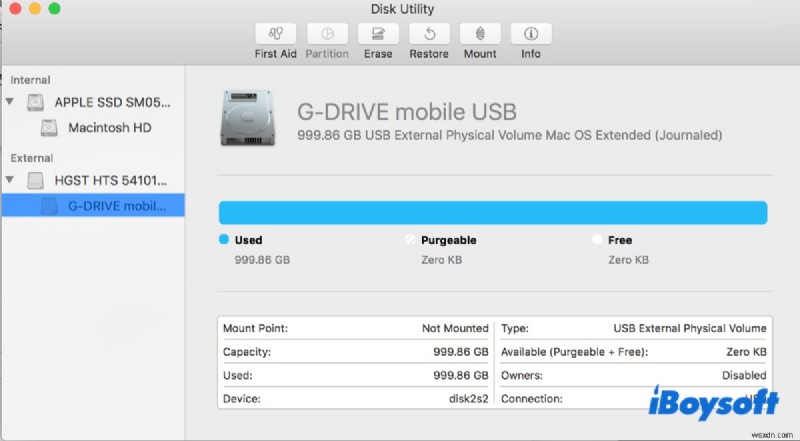
Task: Click the green zoom window button
Action: point(54,9)
